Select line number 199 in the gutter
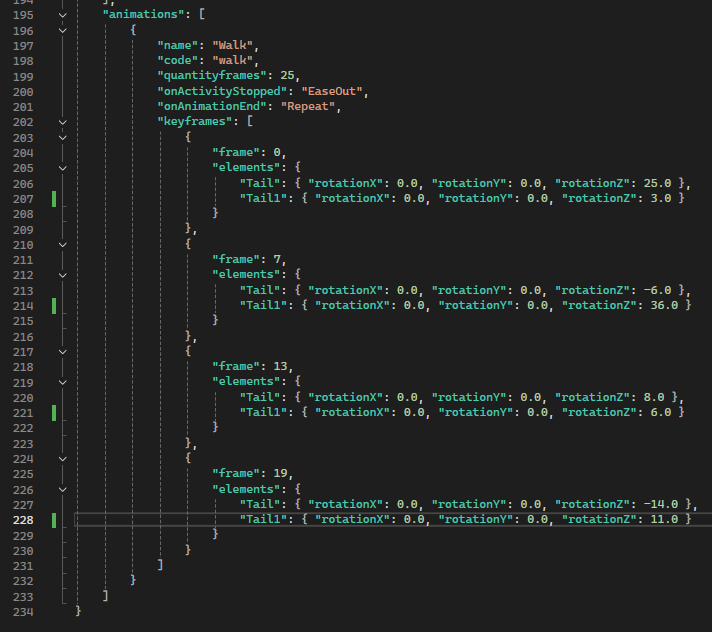Screen dimensions: 712x632 24,77
